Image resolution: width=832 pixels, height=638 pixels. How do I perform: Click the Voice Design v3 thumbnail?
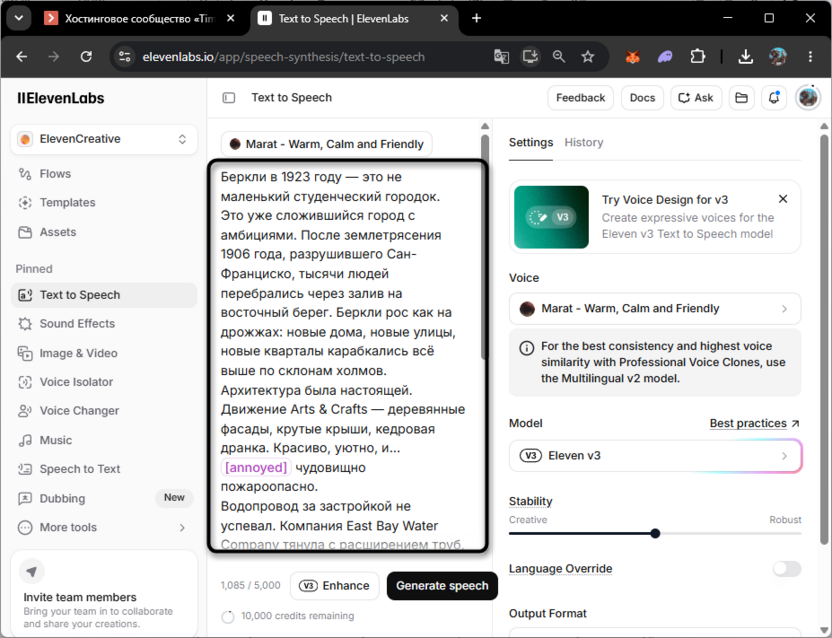coord(551,217)
